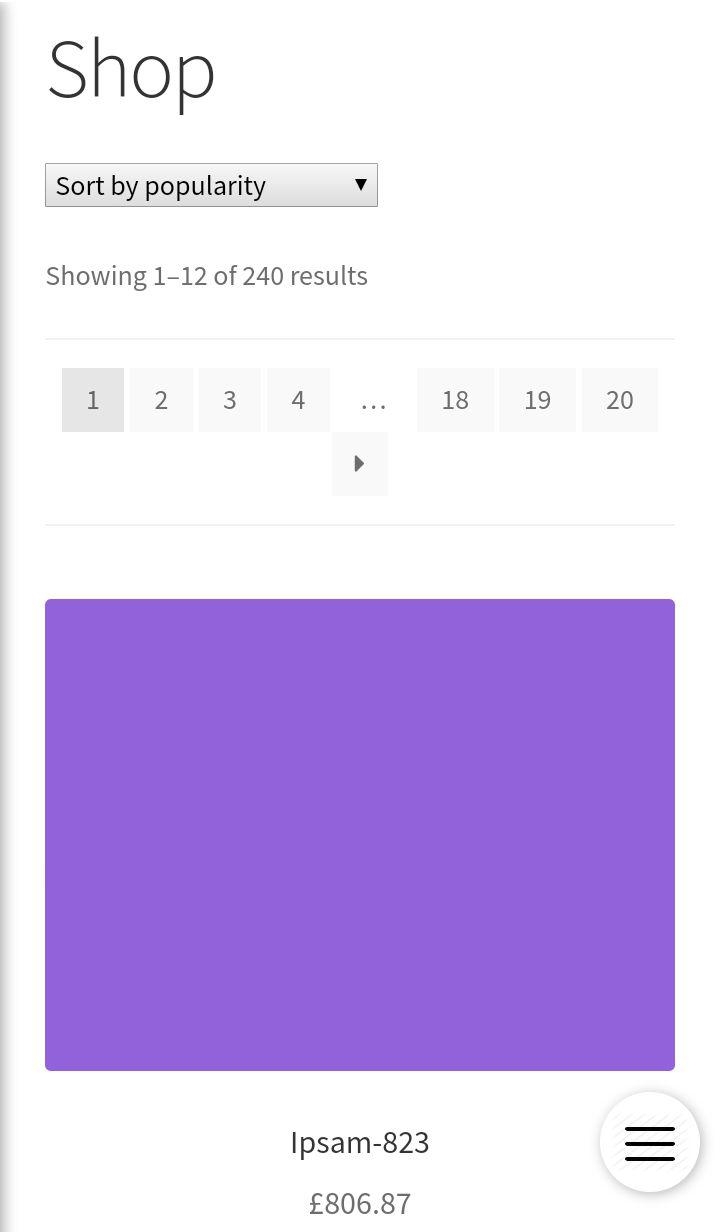720x1232 pixels.
Task: Click the £806.87 product price
Action: coord(360,1203)
